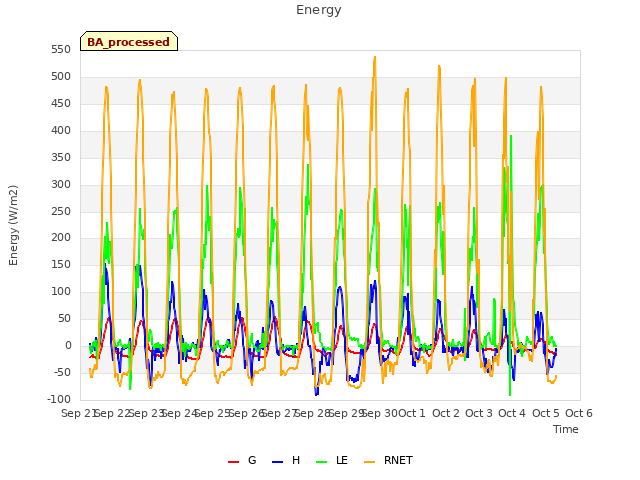The image size is (640, 480).
Task: Click the green LE spike on Oct 4
Action: (511, 136)
